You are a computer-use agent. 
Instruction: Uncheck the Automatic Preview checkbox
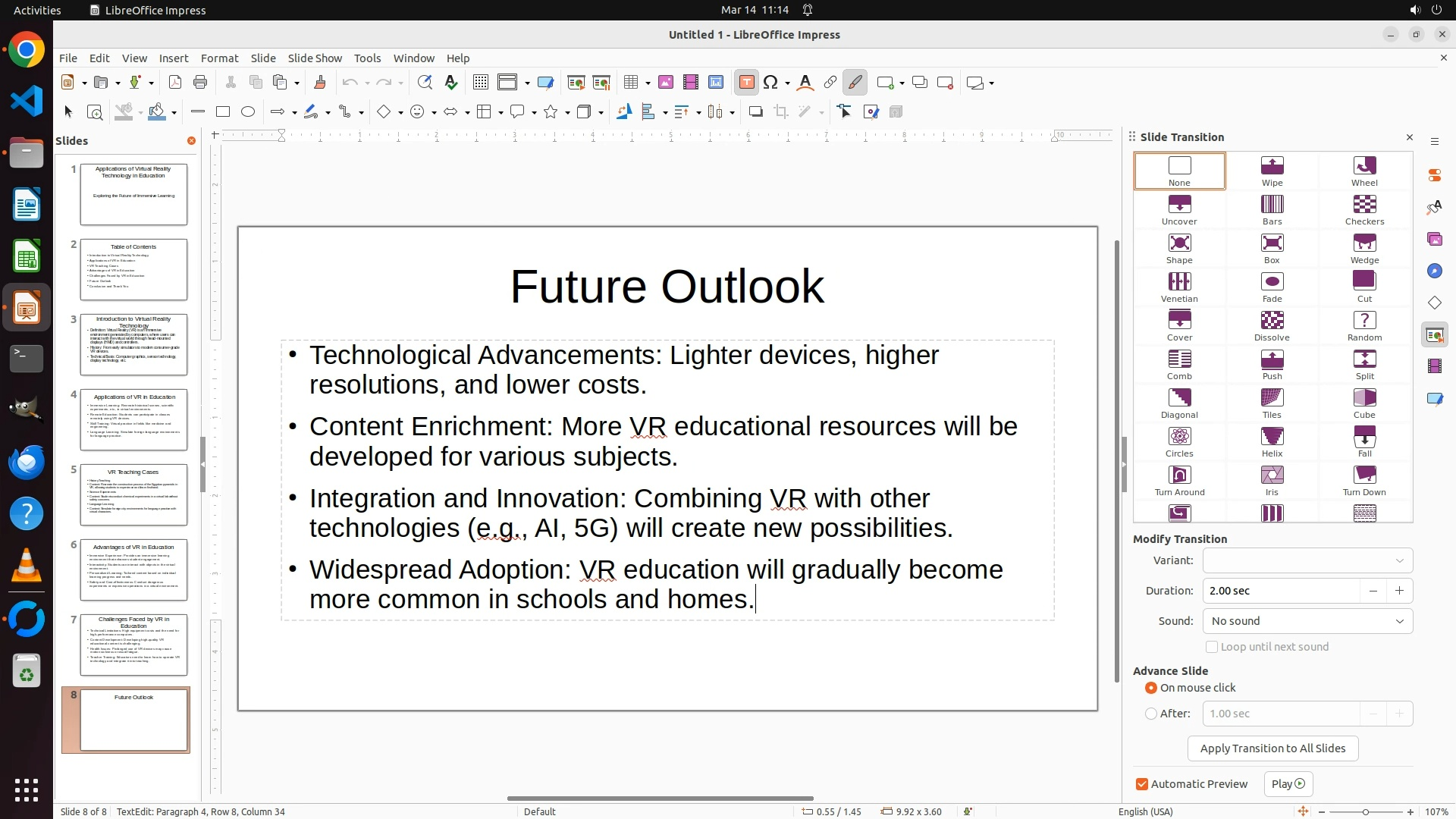[1142, 784]
